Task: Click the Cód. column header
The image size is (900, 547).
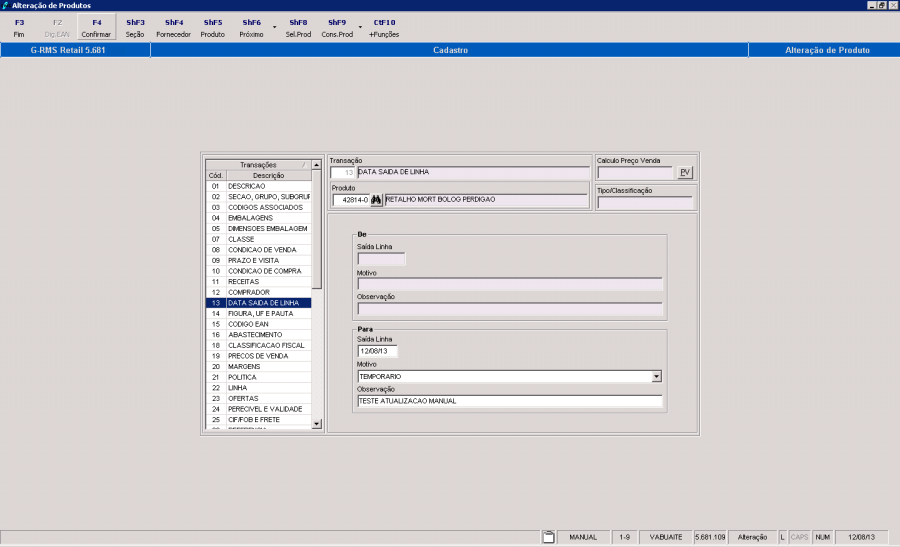Action: click(216, 175)
